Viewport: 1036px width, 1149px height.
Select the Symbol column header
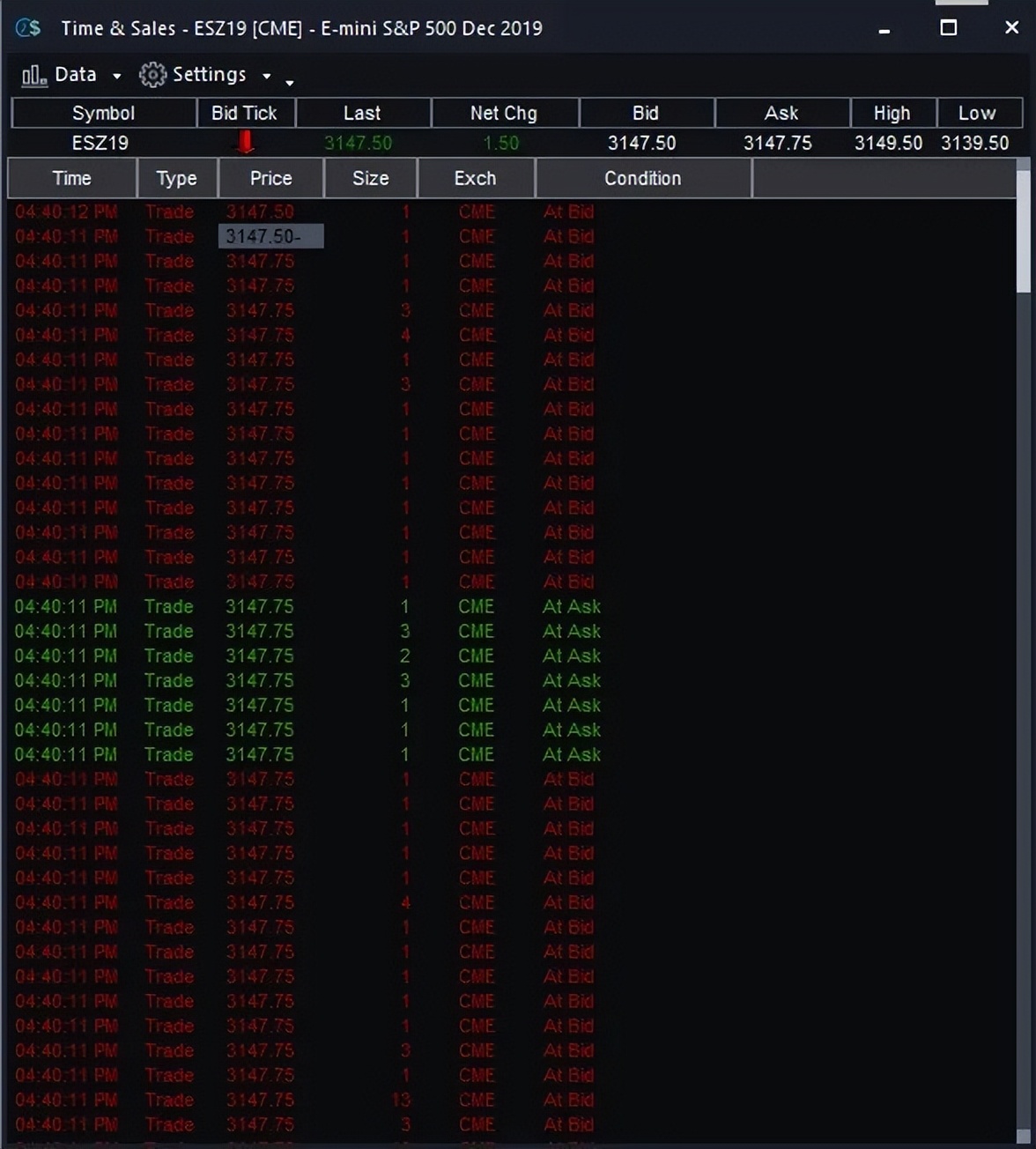pos(103,113)
